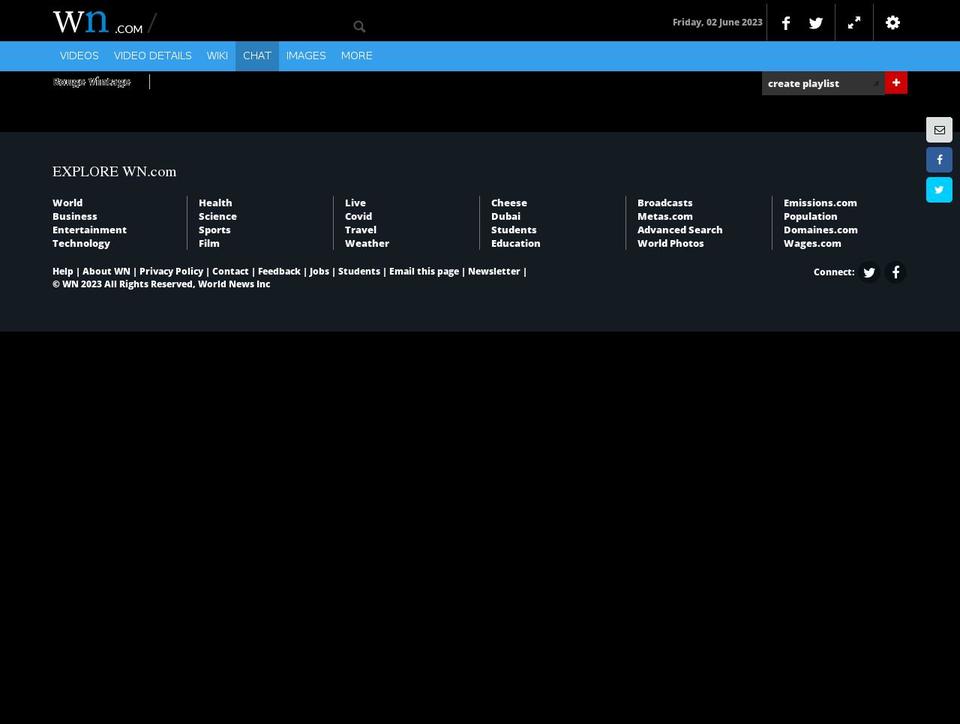Click the Rouge Vintage title text
The height and width of the screenshot is (724, 960).
coord(92,81)
